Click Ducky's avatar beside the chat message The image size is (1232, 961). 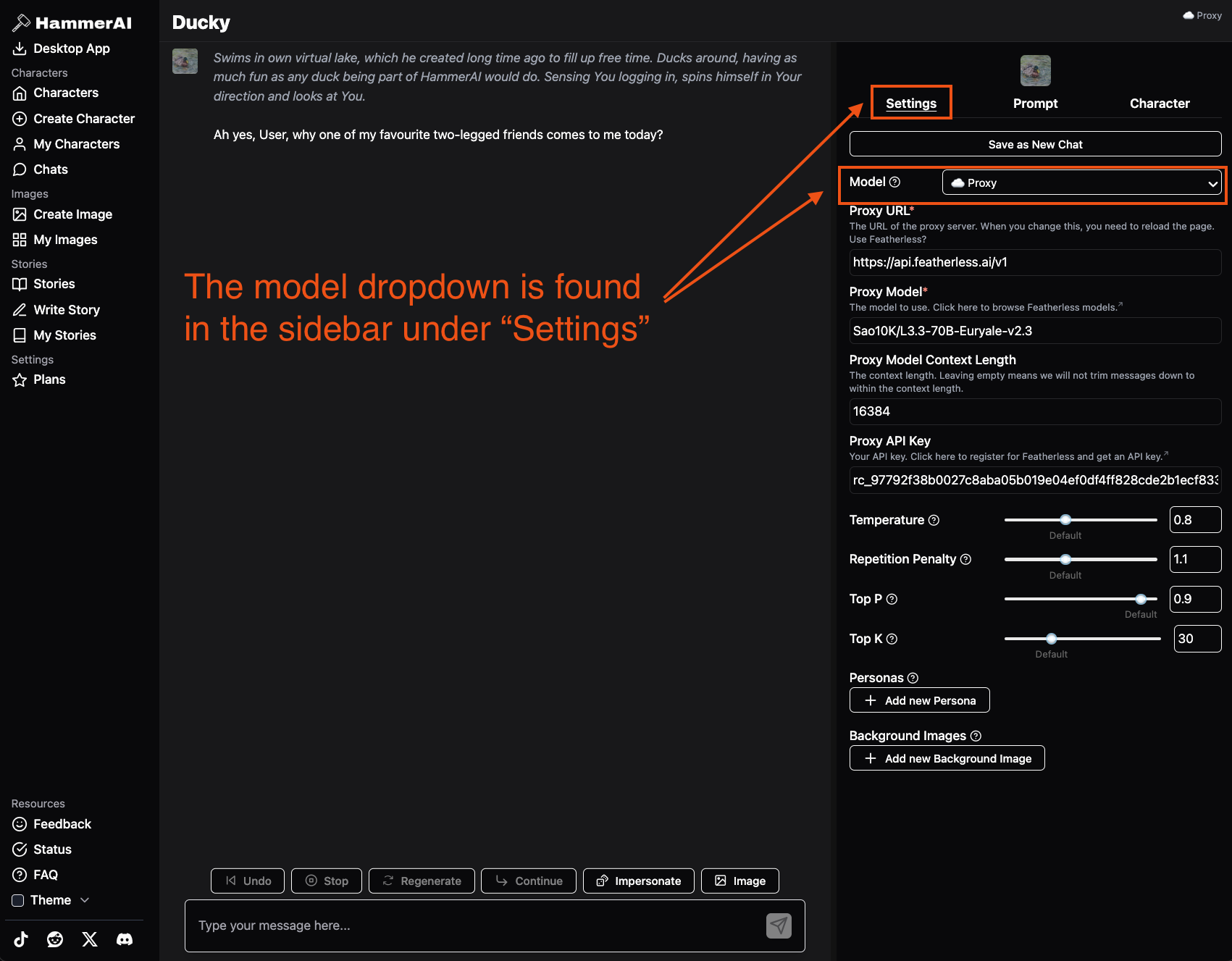tap(185, 61)
